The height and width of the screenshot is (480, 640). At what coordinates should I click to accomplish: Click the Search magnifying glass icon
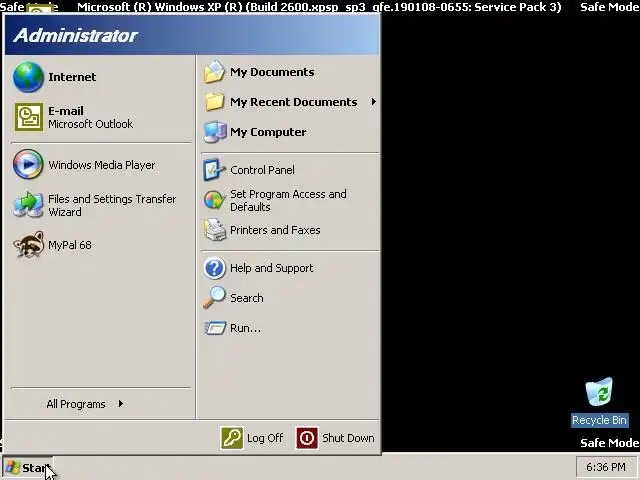[214, 298]
